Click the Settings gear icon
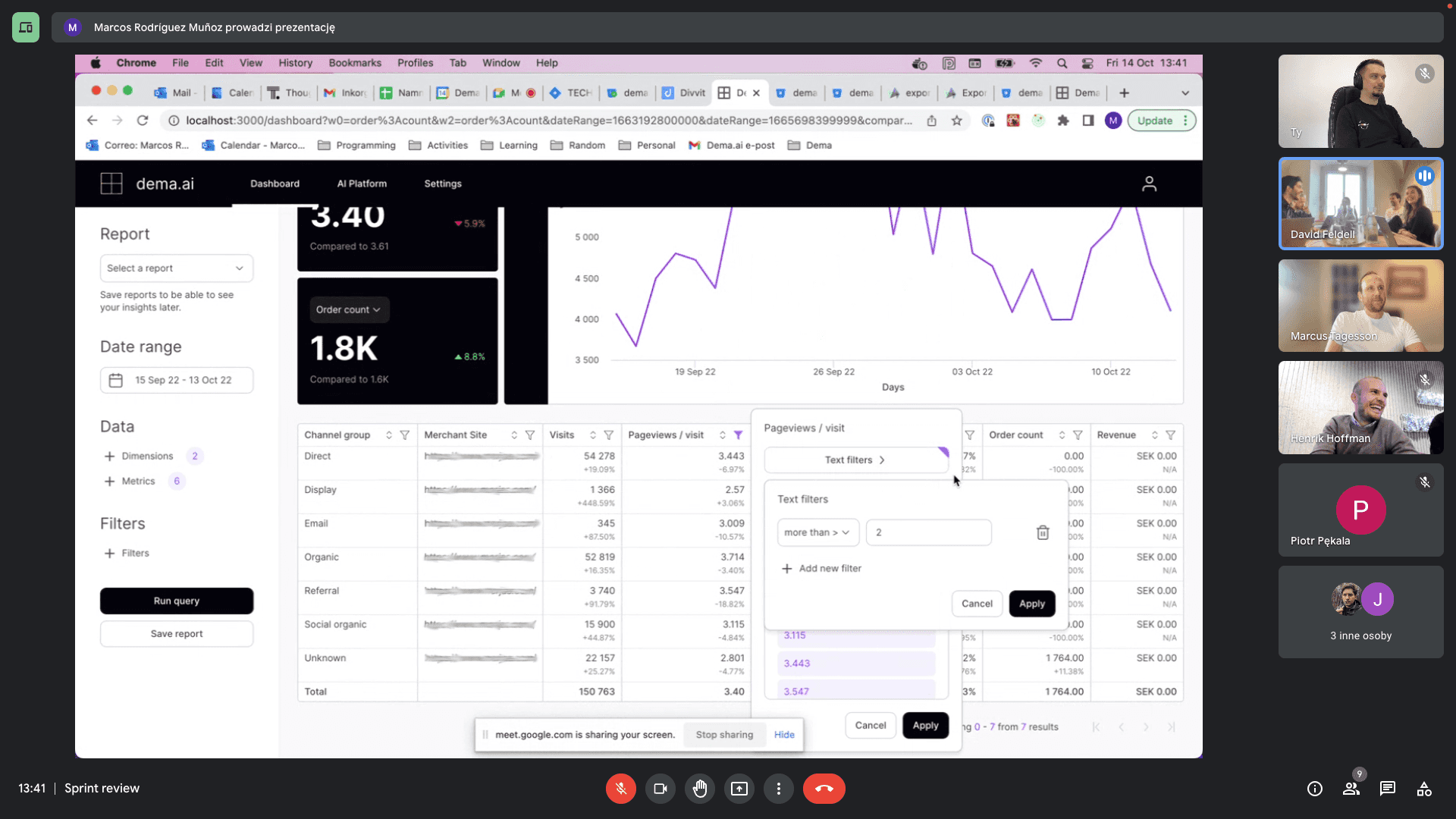This screenshot has height=819, width=1456. (x=442, y=184)
